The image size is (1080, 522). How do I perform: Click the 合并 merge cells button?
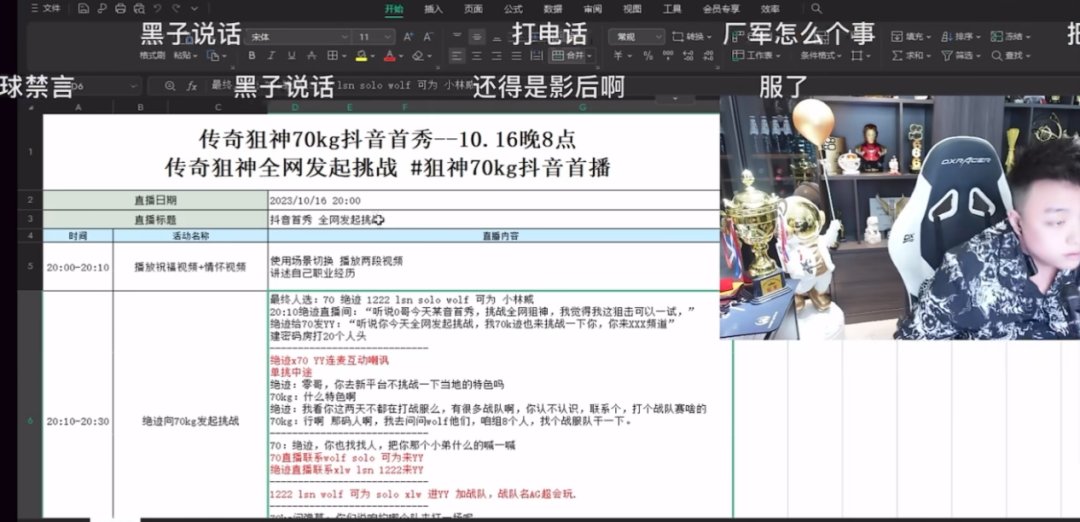pyautogui.click(x=572, y=56)
